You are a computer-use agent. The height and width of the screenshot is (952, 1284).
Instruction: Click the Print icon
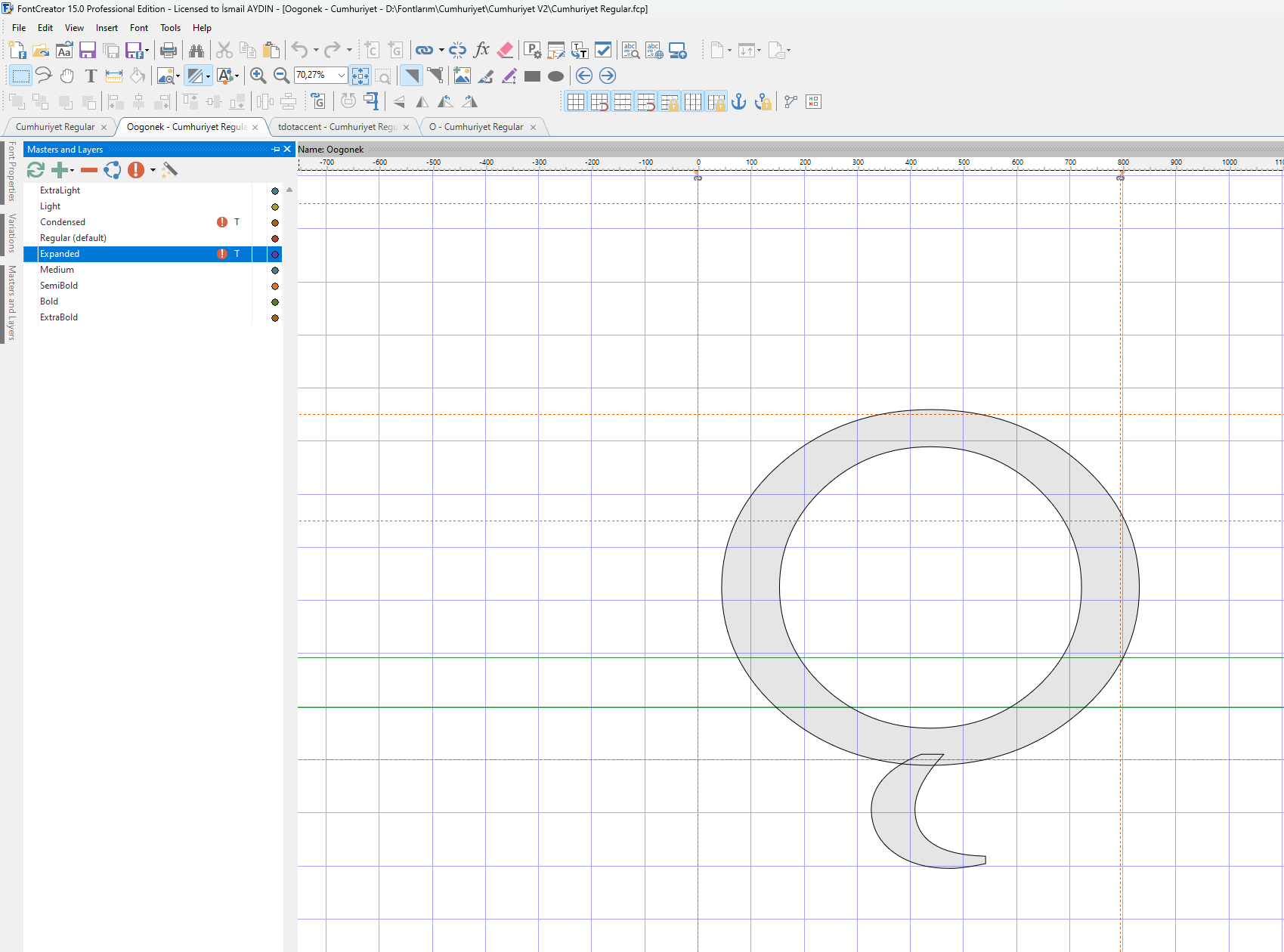pos(169,51)
